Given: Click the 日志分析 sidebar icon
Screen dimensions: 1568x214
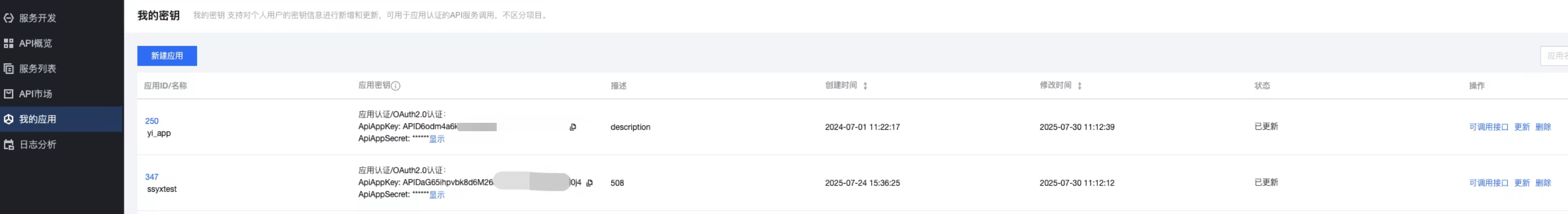Looking at the screenshot, I should [8, 145].
